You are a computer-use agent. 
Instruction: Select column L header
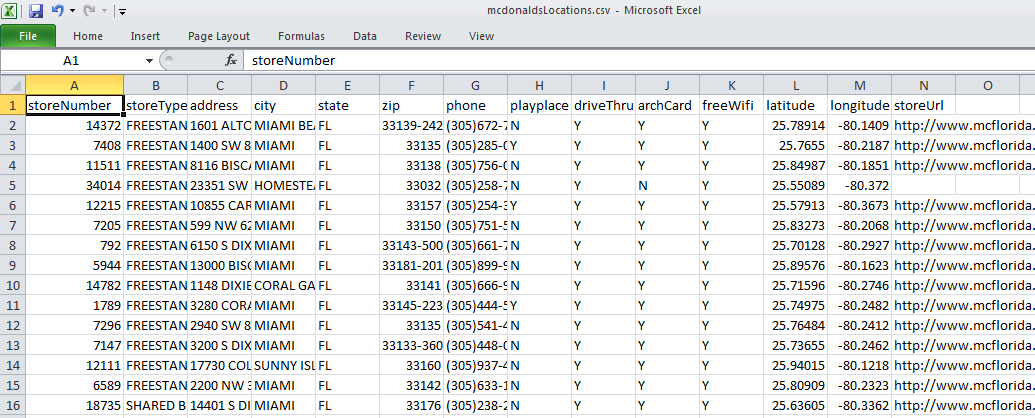pyautogui.click(x=796, y=85)
